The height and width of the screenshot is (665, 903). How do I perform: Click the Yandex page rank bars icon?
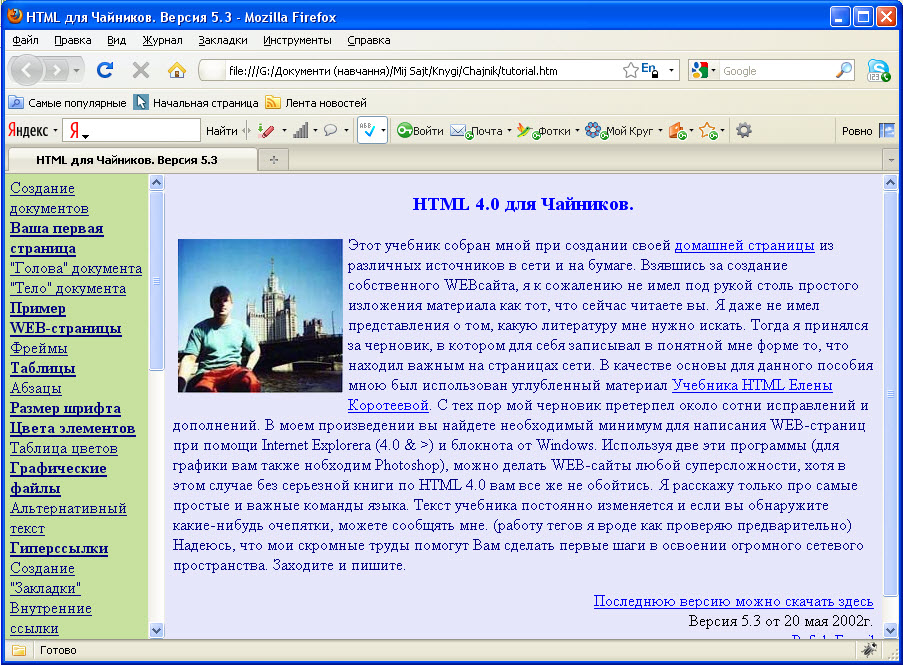click(x=301, y=131)
